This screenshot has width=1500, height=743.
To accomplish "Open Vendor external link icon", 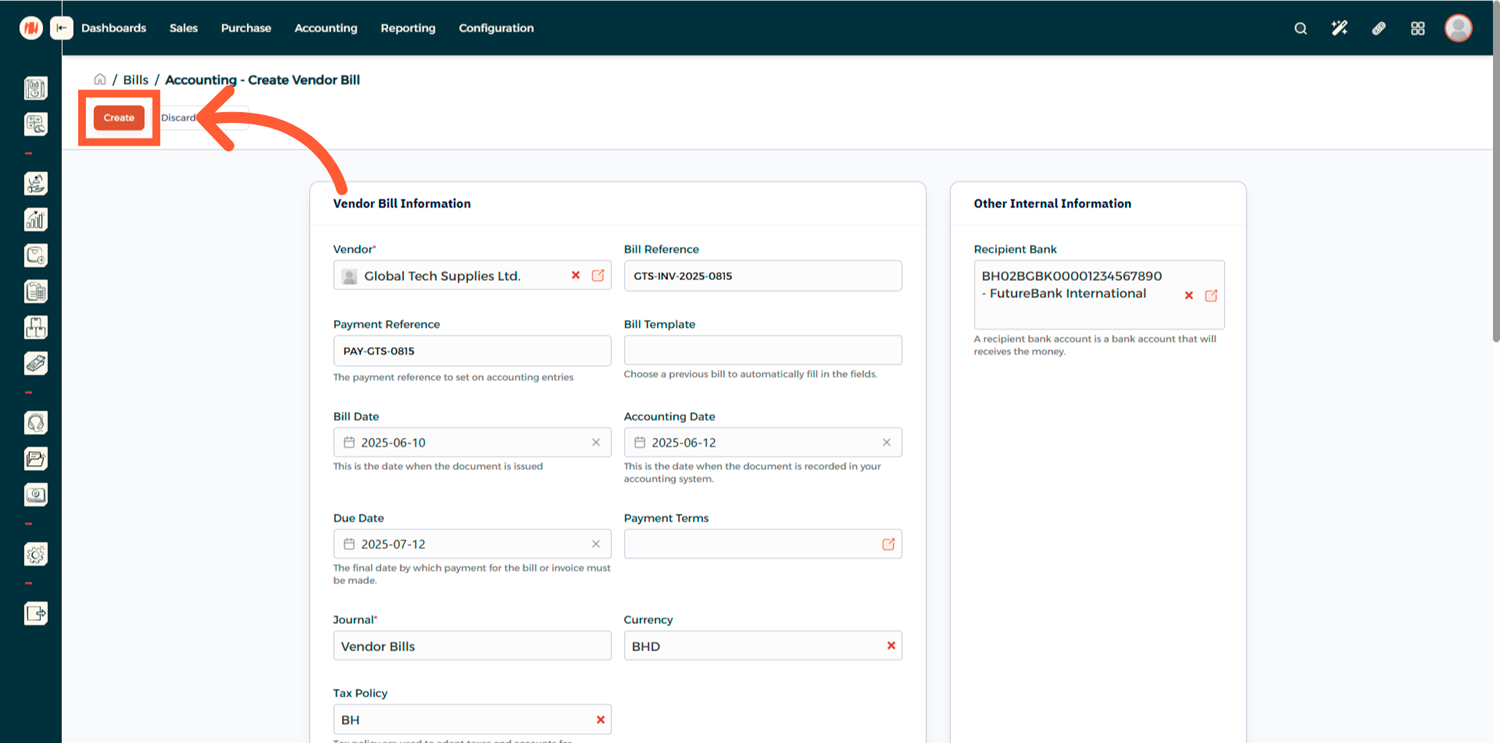I will pyautogui.click(x=598, y=275).
